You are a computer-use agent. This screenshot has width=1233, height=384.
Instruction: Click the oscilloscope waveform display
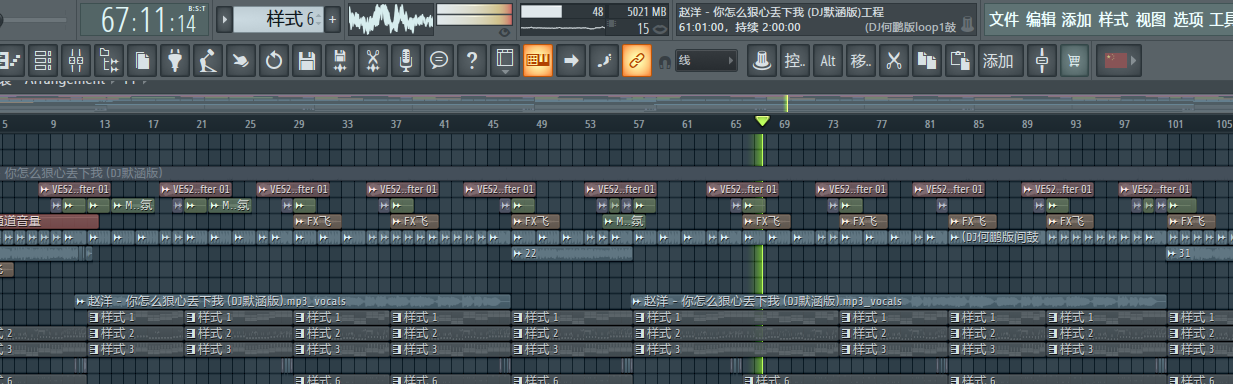point(390,18)
